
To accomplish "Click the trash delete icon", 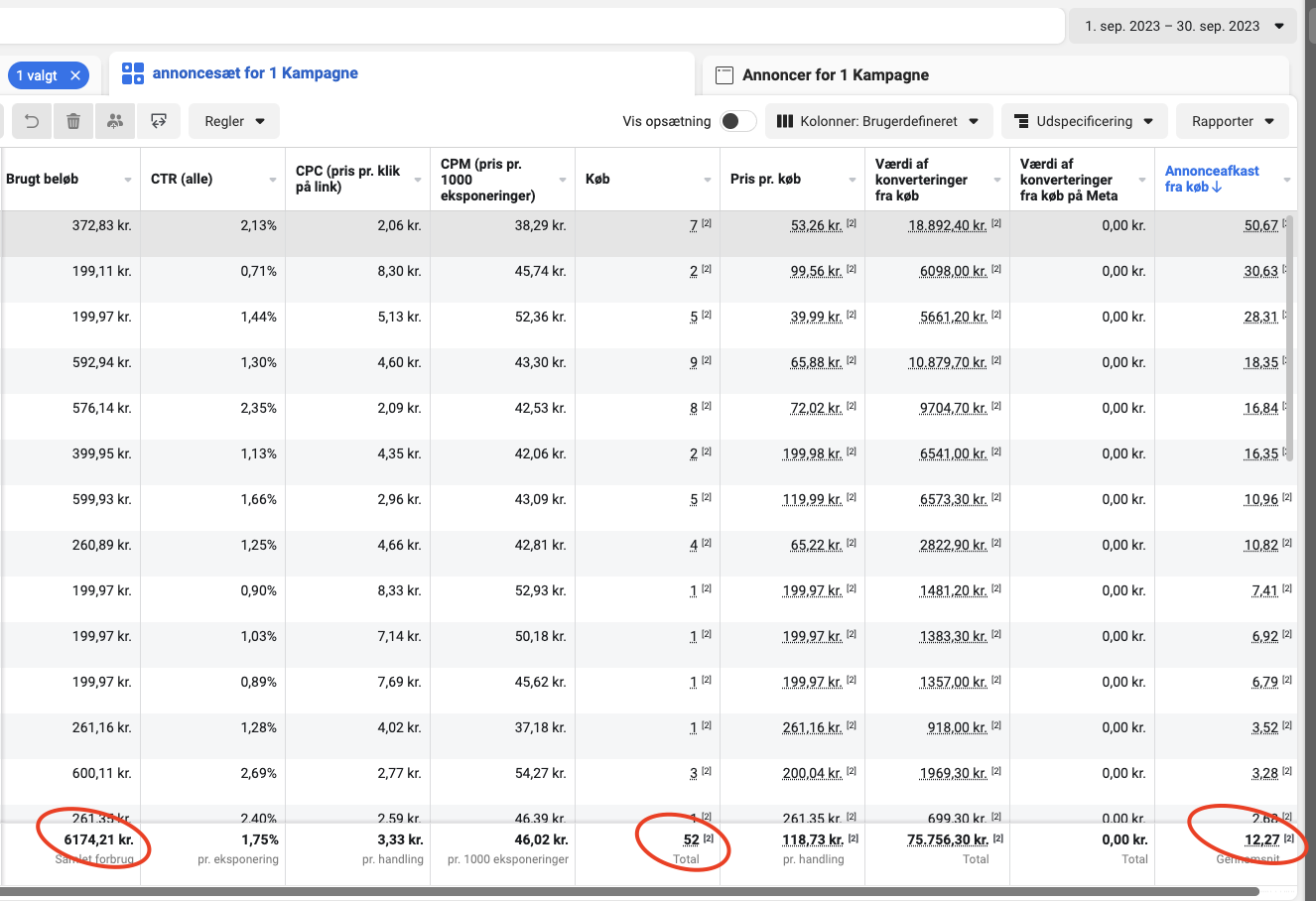I will [73, 121].
